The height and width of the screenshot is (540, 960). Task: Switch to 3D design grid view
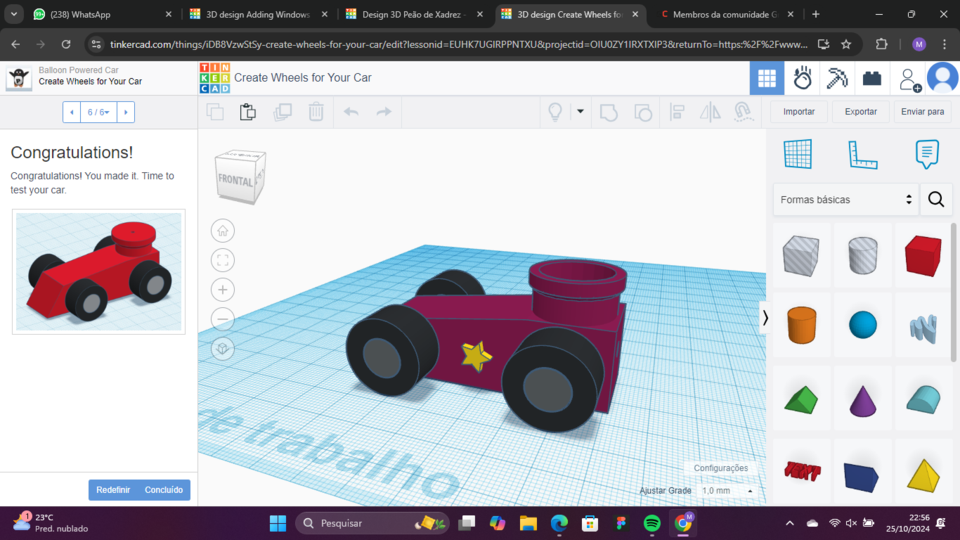[767, 78]
